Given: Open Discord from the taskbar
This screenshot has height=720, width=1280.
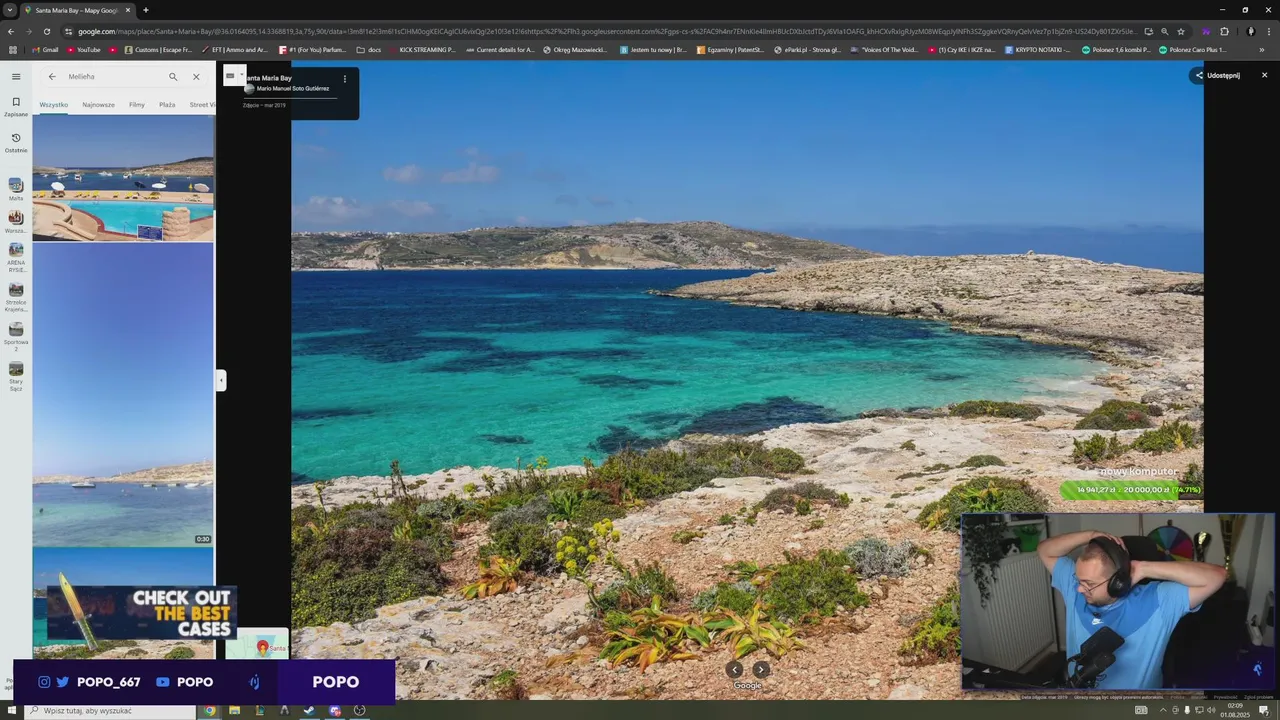Looking at the screenshot, I should coord(335,710).
